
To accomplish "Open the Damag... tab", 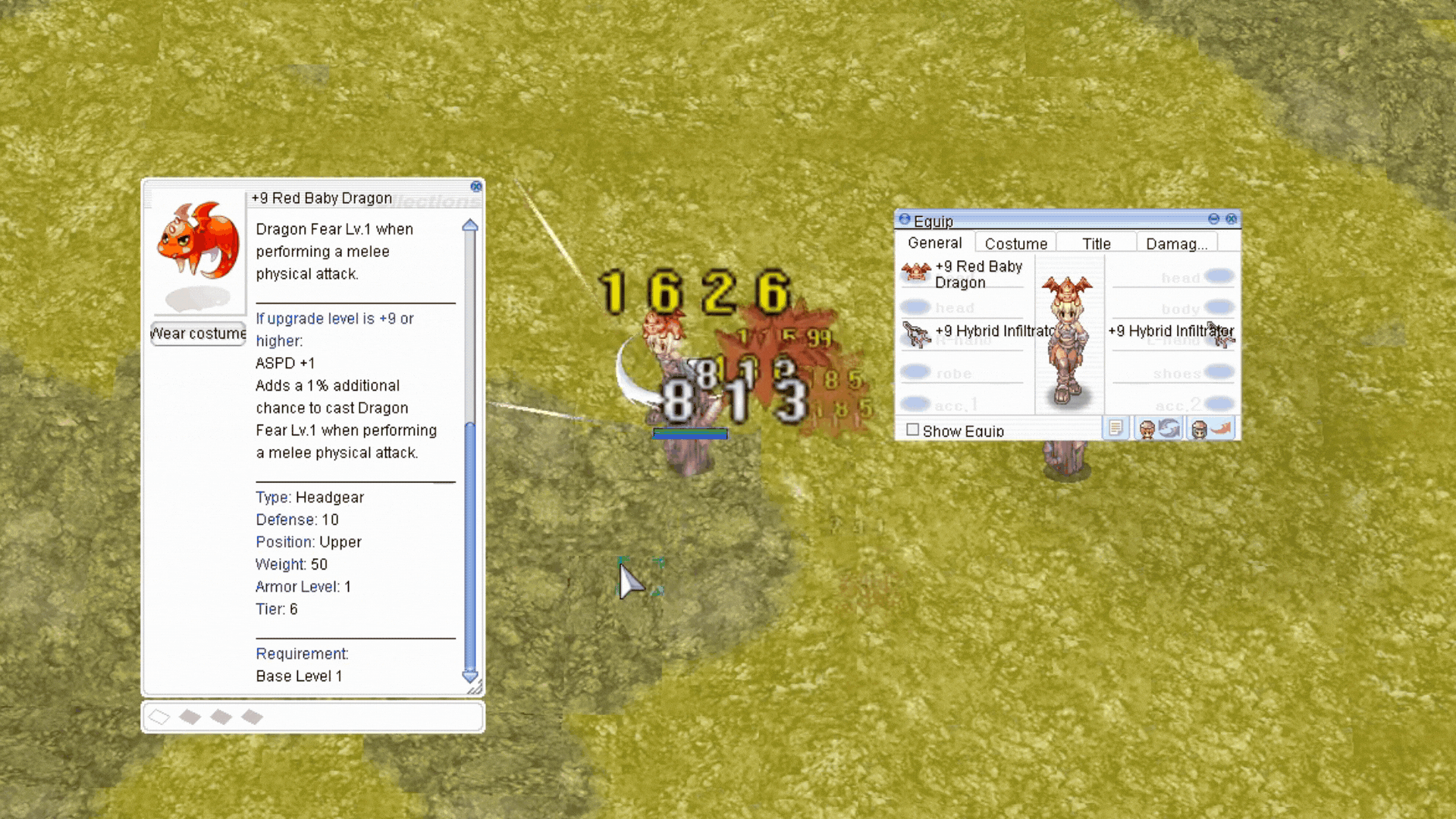I will click(1176, 243).
